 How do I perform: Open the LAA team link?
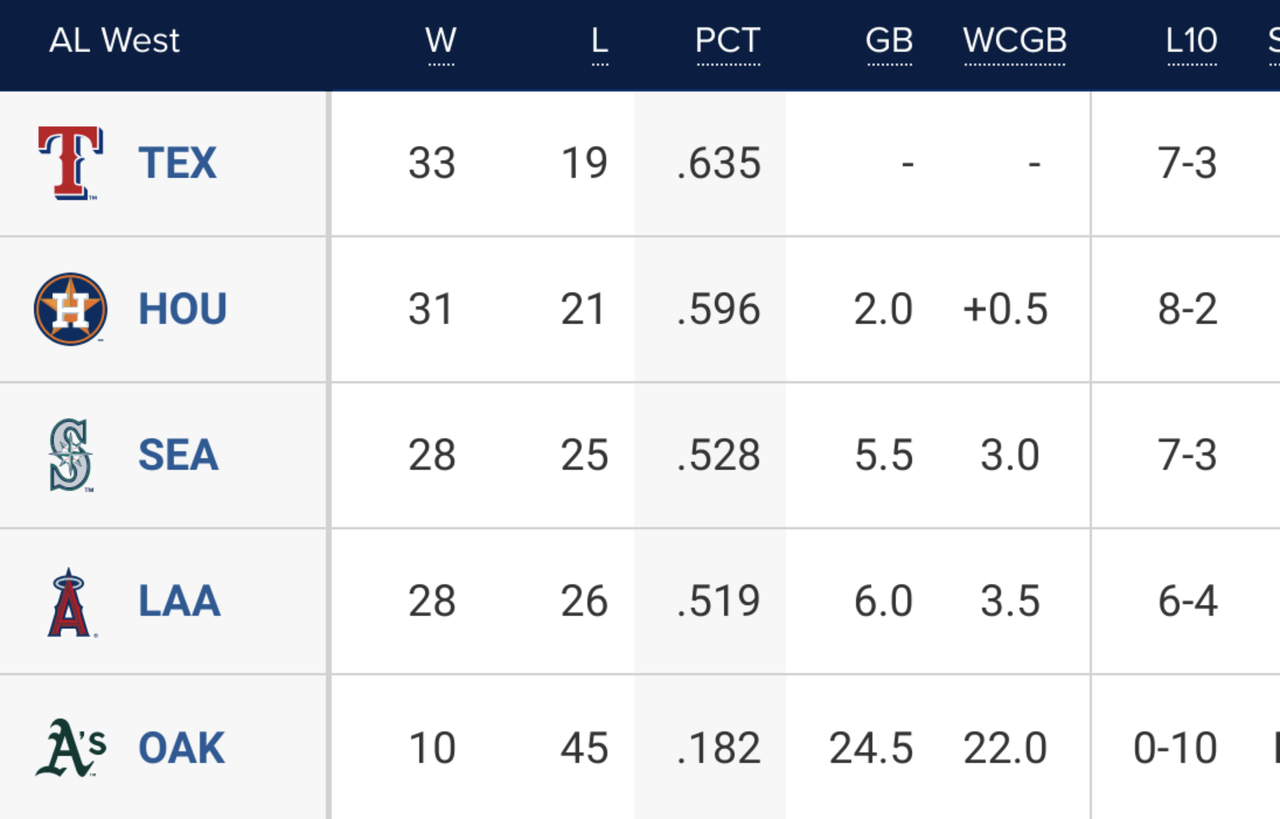pos(179,602)
